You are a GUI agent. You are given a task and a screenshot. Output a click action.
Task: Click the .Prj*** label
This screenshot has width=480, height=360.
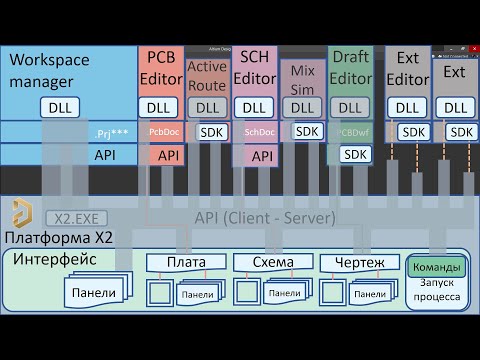[111, 134]
